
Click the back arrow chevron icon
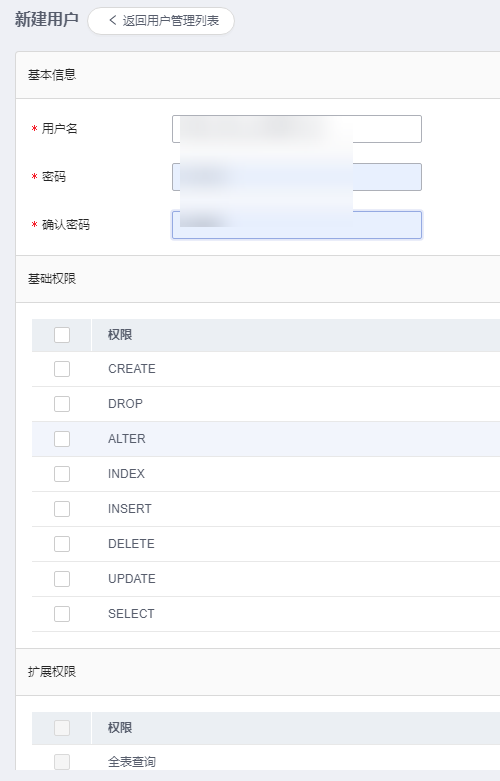(x=113, y=20)
